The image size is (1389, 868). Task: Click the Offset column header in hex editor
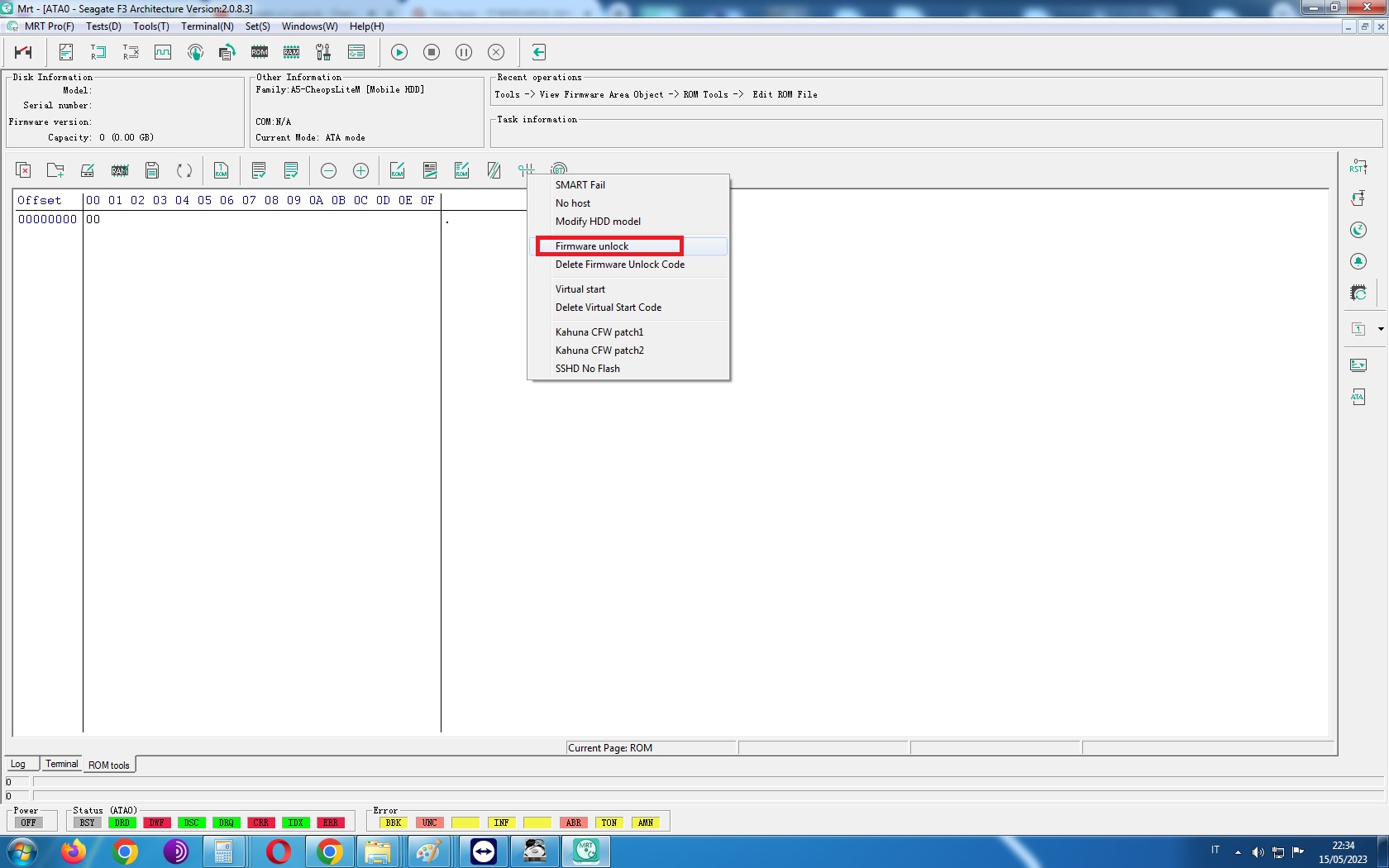40,200
